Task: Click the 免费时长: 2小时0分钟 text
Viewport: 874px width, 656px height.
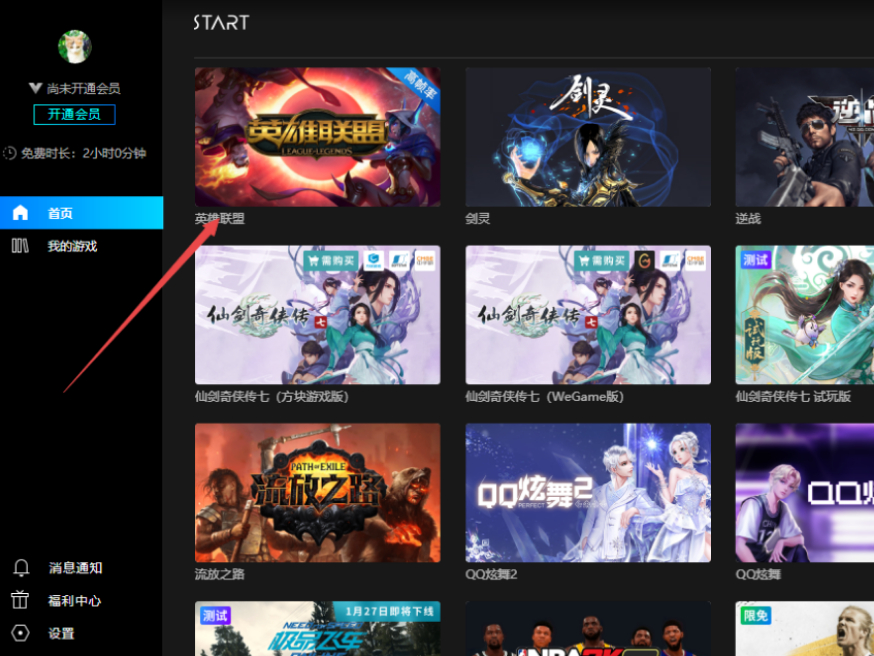Action: pos(84,153)
